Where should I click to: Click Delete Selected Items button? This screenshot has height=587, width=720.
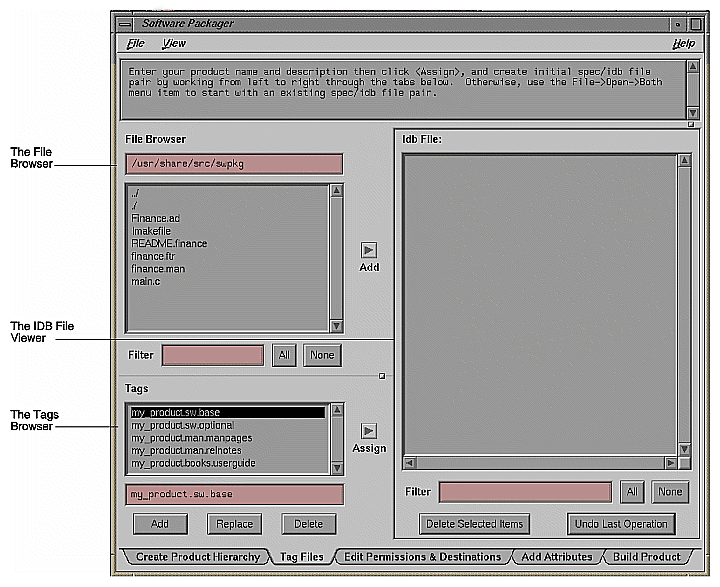point(474,524)
